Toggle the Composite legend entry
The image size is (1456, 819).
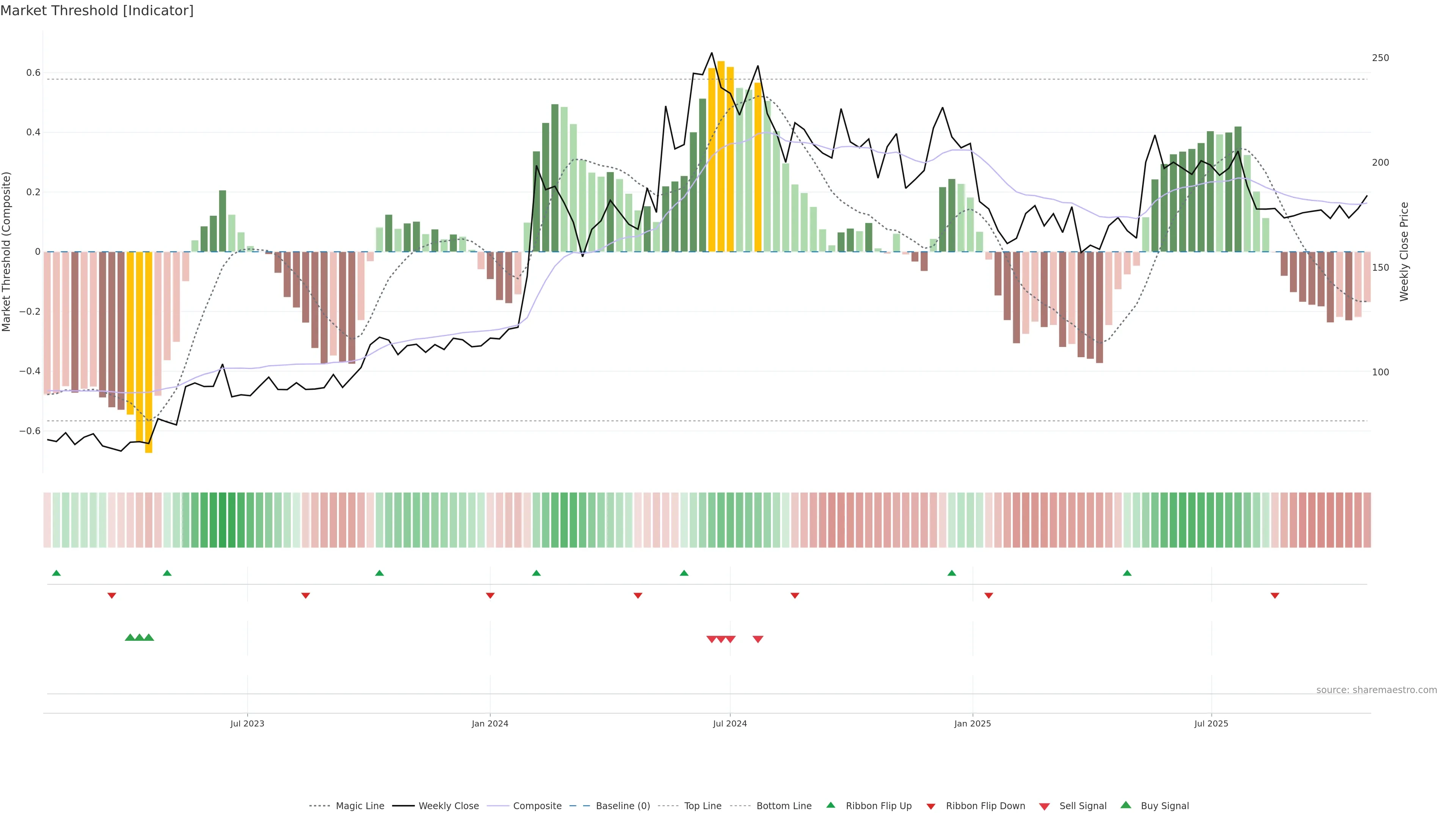(537, 806)
